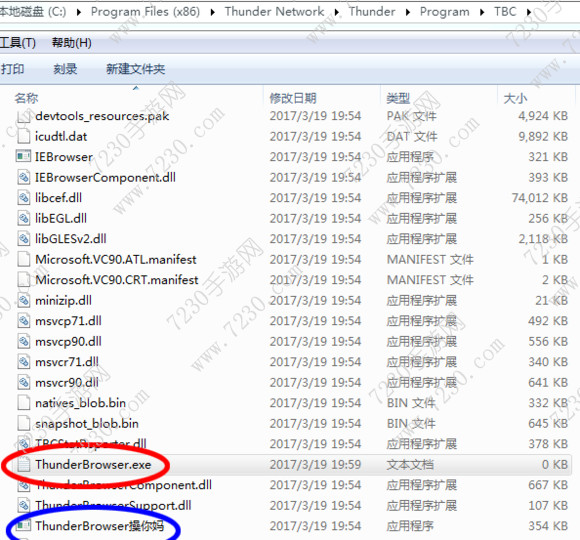The height and width of the screenshot is (540, 580).
Task: Click the msvcp71.dll file icon
Action: point(24,321)
